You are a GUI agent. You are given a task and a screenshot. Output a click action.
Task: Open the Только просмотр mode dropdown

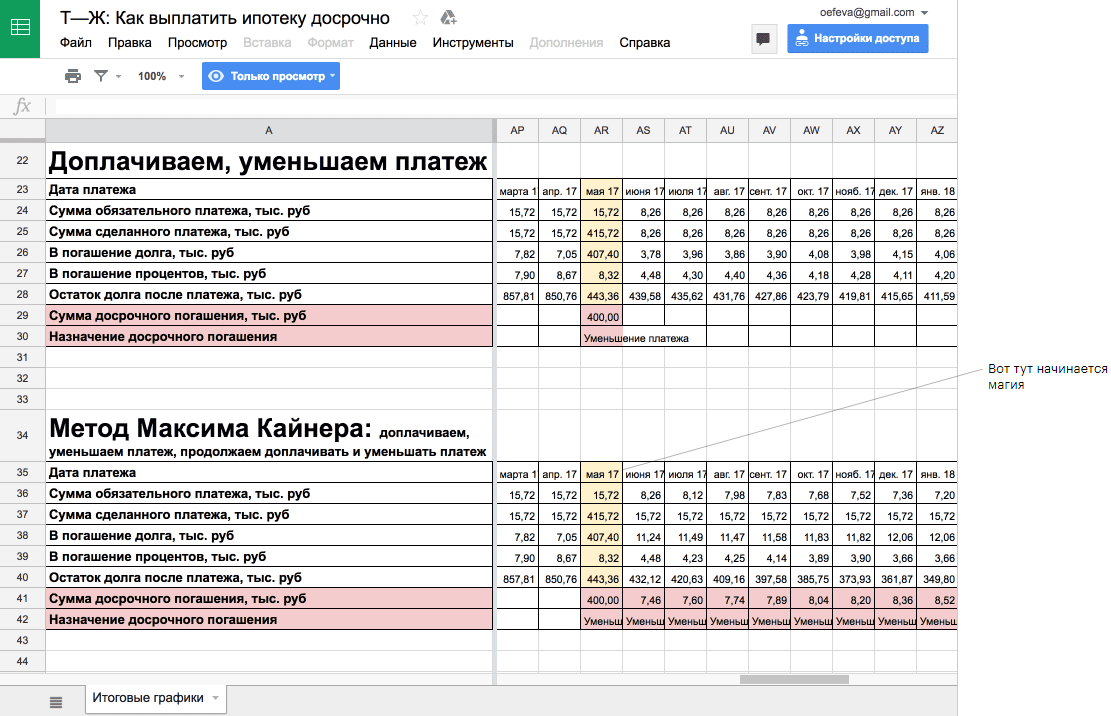coord(270,76)
